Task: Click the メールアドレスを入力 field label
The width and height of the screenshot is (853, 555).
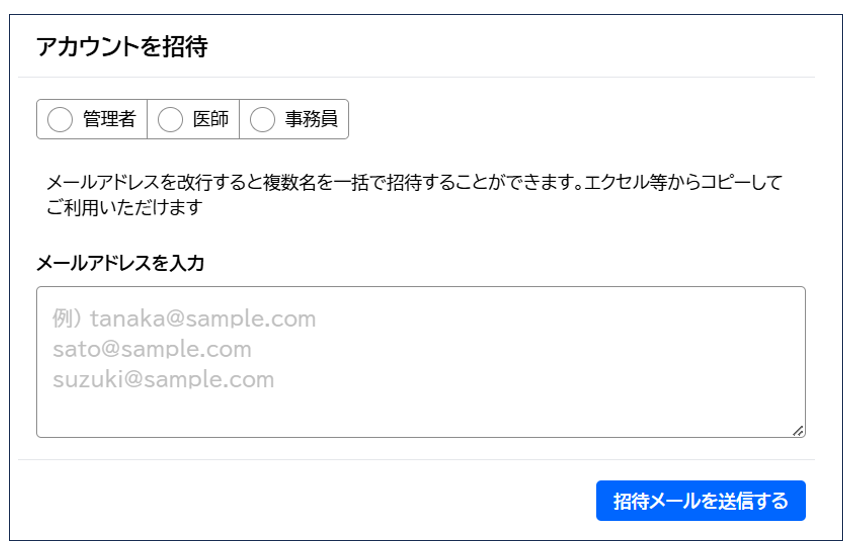Action: pyautogui.click(x=120, y=264)
